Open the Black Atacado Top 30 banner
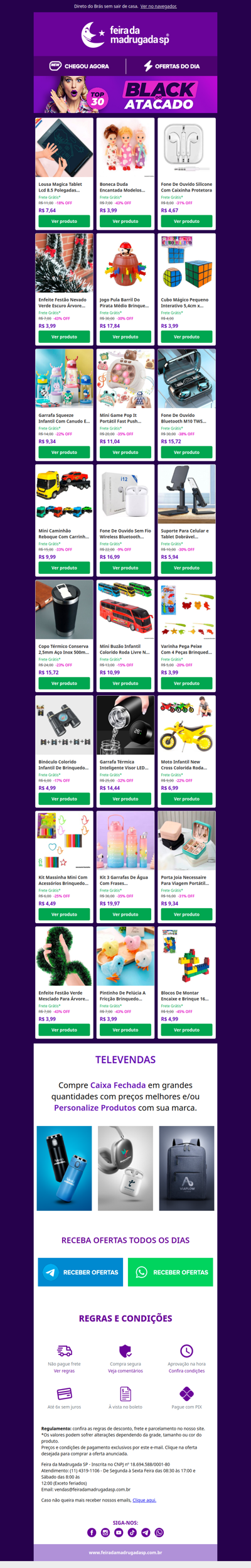 125,94
